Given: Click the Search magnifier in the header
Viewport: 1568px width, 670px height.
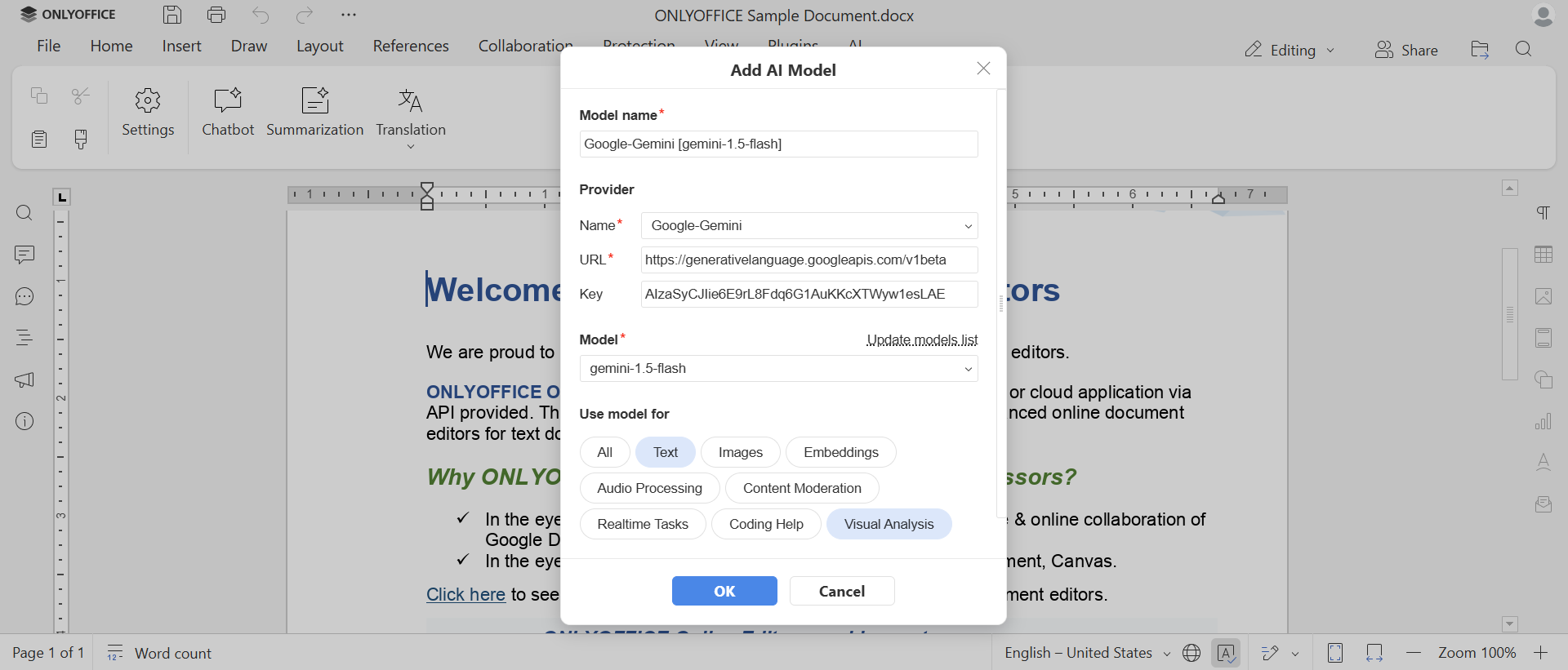Looking at the screenshot, I should tap(1524, 50).
